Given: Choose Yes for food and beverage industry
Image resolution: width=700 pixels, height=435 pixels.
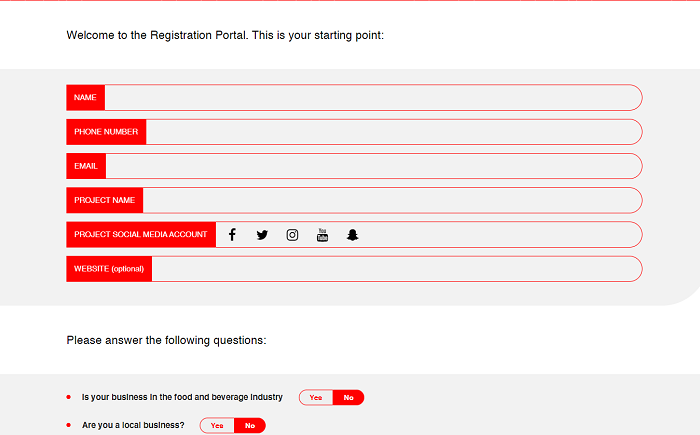Looking at the screenshot, I should (316, 398).
